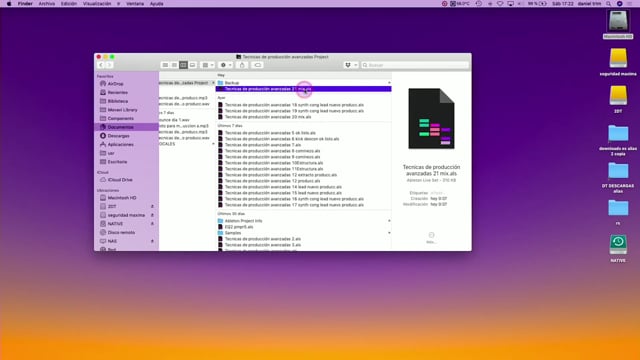This screenshot has width=640, height=360.
Task: Open the Visualización menu
Action: [97, 4]
